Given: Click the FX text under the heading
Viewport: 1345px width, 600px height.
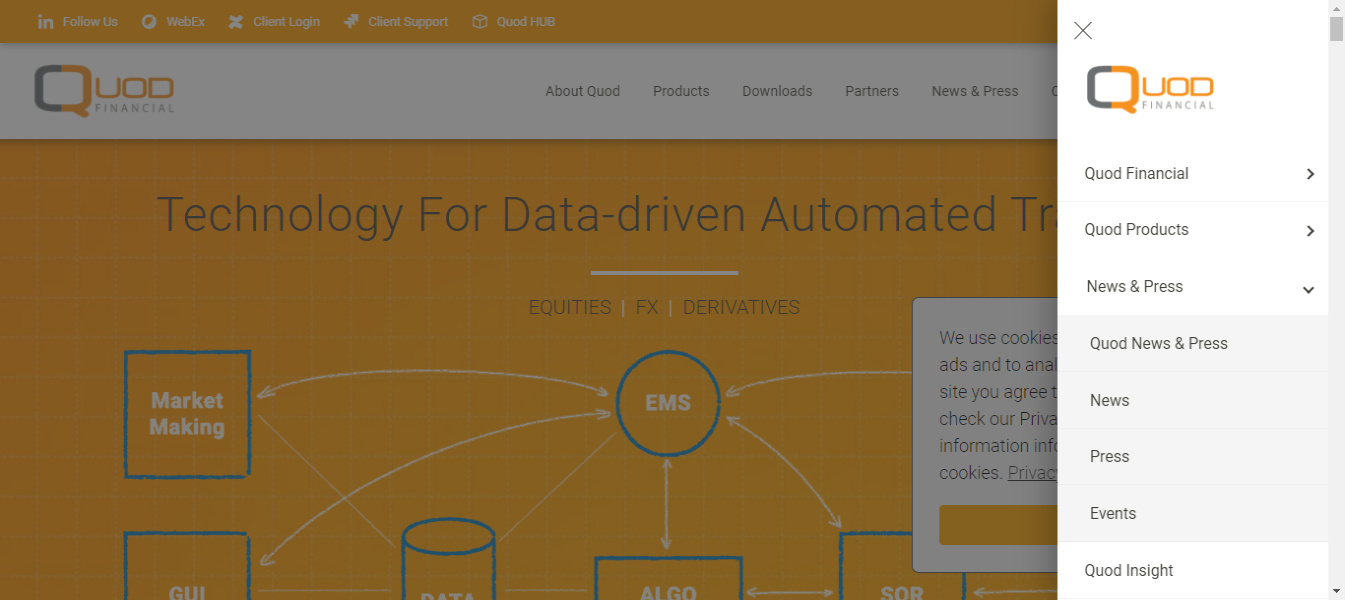Looking at the screenshot, I should 647,307.
